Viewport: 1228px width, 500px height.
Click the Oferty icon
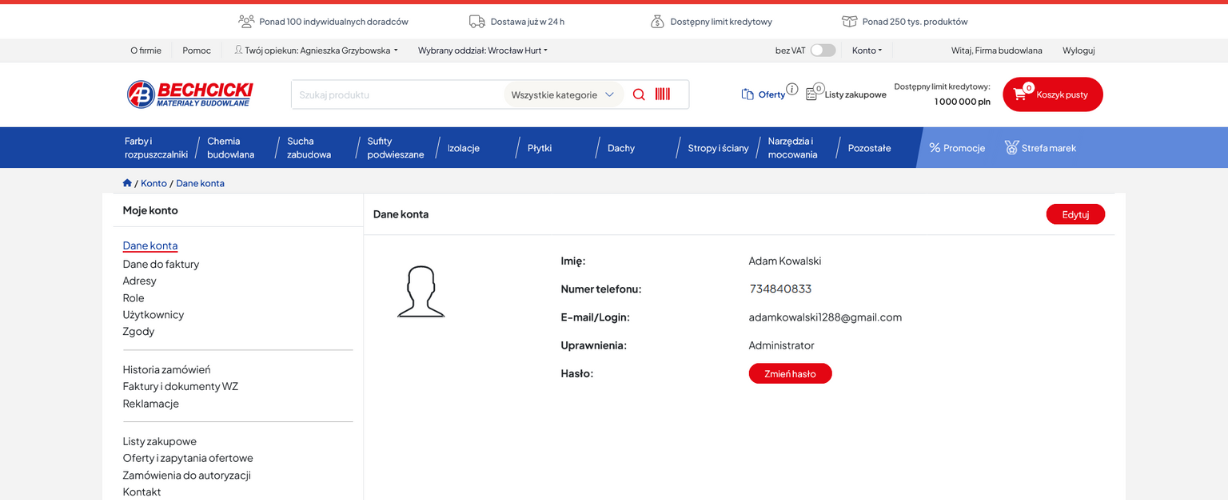coord(748,94)
